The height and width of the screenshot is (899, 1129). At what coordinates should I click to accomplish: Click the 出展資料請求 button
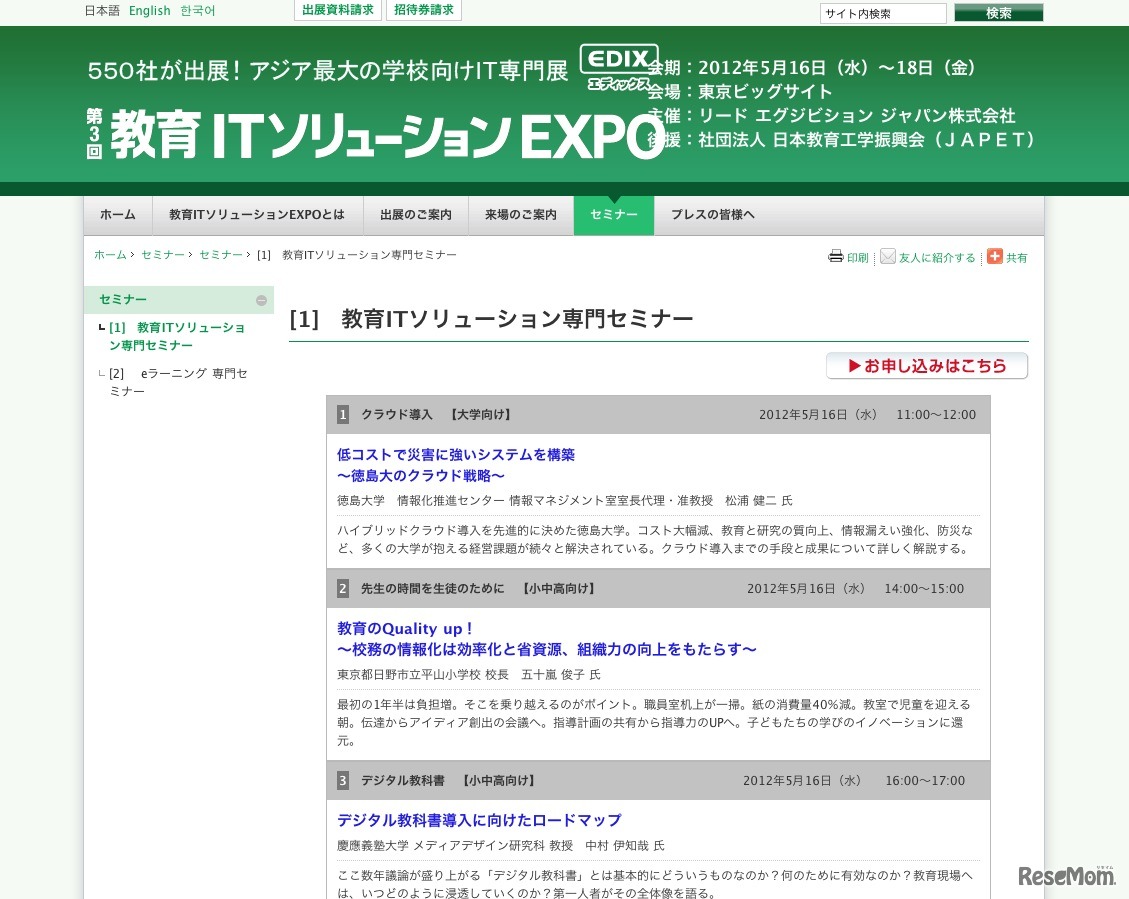(x=338, y=10)
